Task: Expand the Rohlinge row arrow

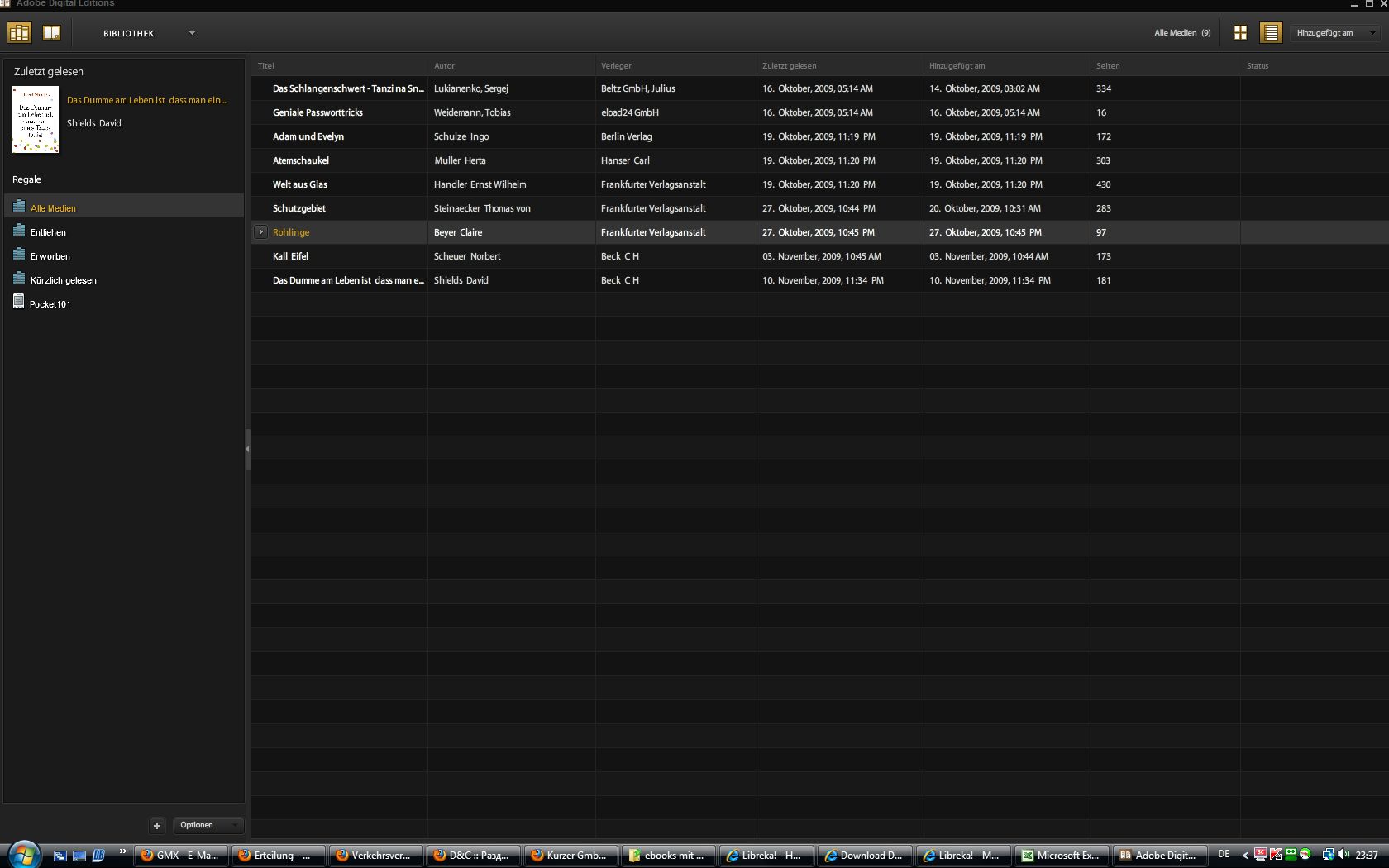Action: tap(260, 232)
